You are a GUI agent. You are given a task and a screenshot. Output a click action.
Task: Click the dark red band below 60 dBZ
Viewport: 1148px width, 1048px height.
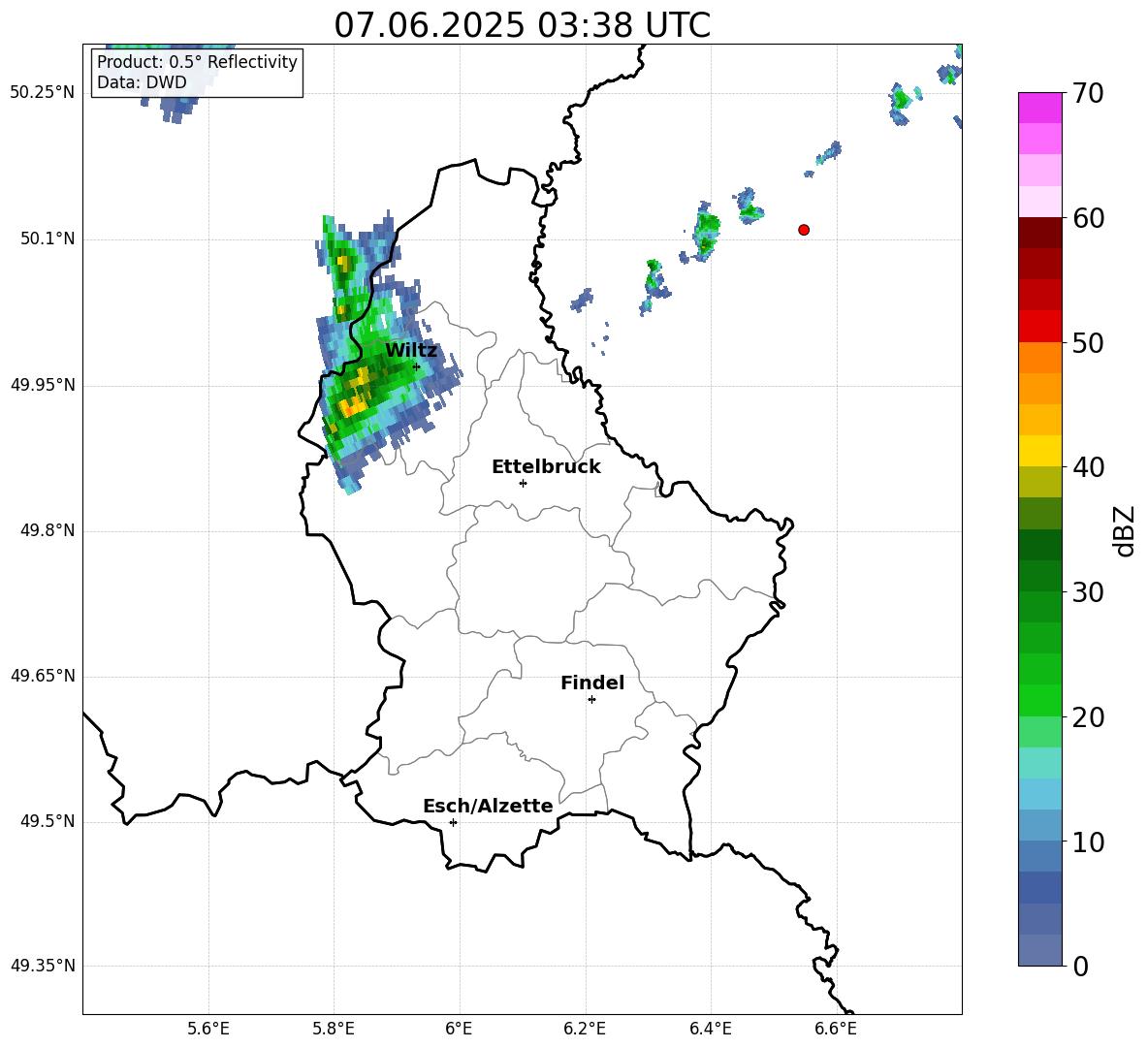tap(1039, 233)
